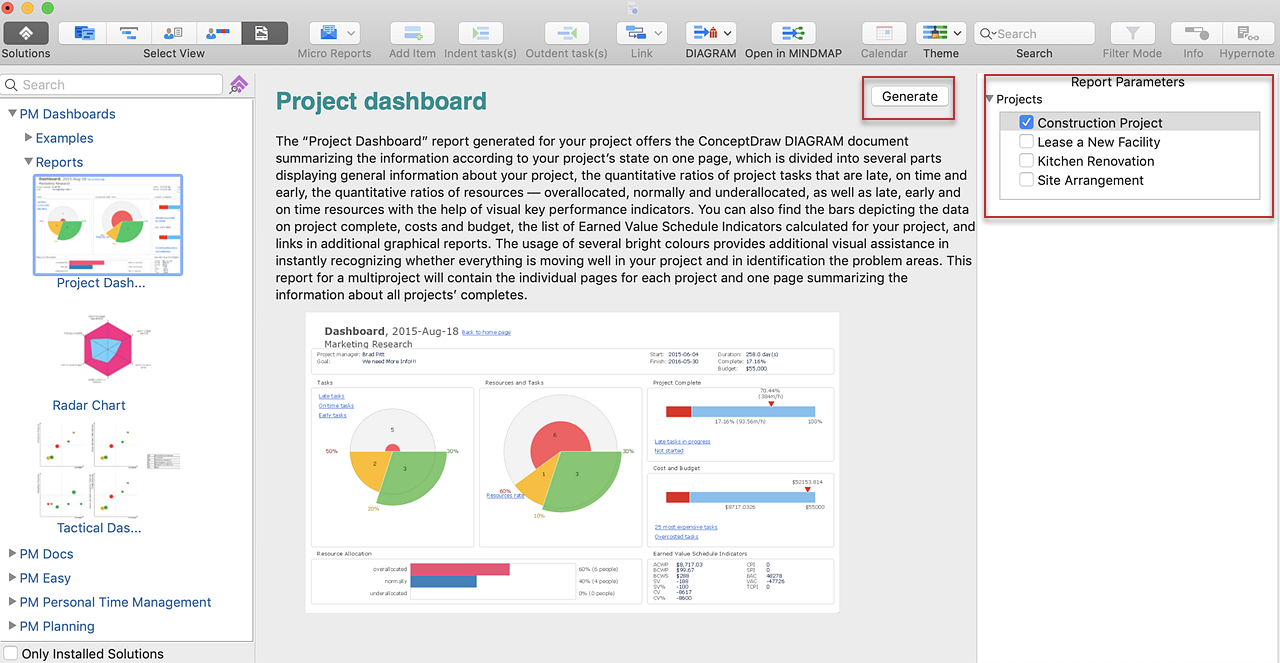The image size is (1280, 663).
Task: Expand the PM Personal Time Management solution
Action: tap(12, 602)
